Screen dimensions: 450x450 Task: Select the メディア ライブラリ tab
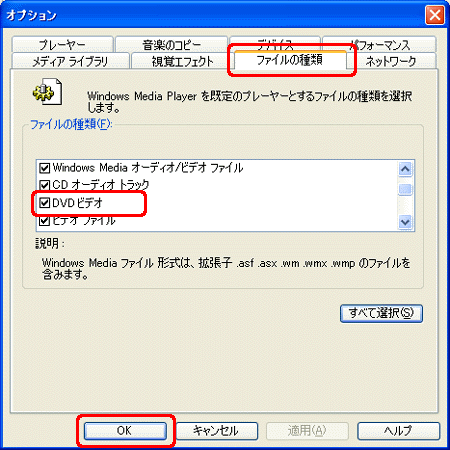70,61
